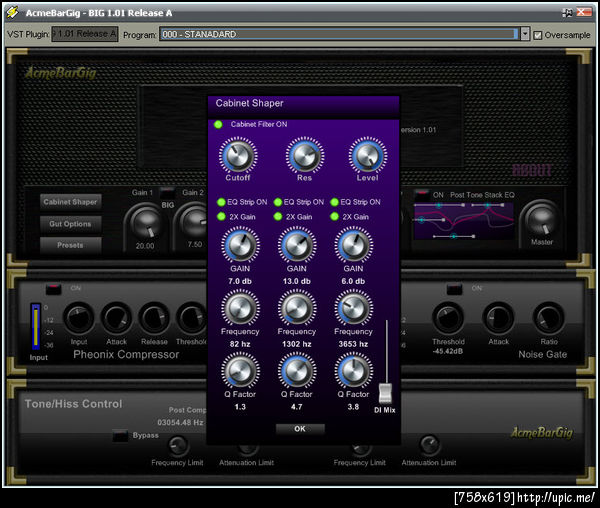The width and height of the screenshot is (600, 508).
Task: Toggle the first EQ Strip ON light
Action: [x=221, y=202]
